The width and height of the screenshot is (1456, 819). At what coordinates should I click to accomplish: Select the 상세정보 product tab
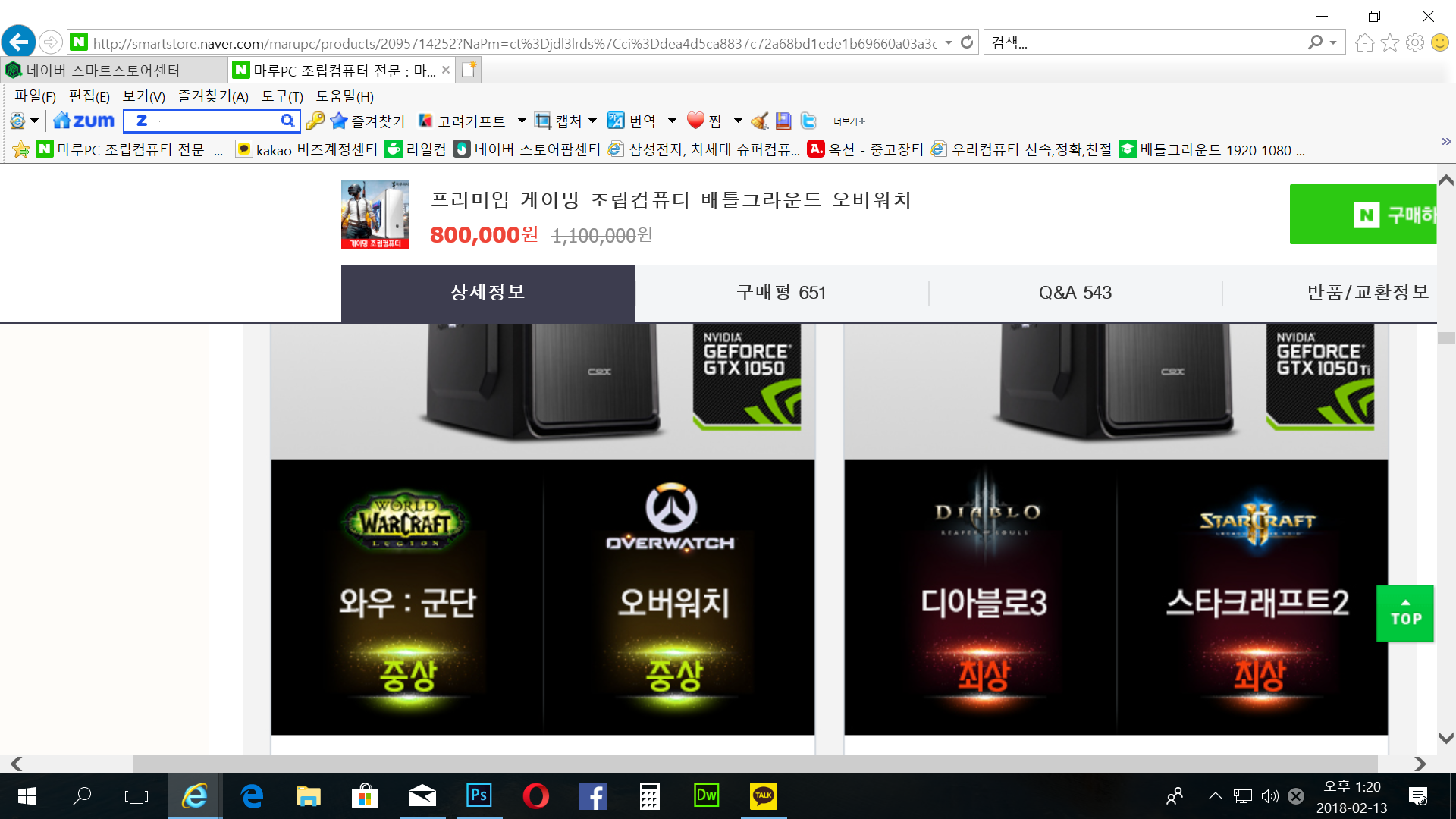[488, 293]
